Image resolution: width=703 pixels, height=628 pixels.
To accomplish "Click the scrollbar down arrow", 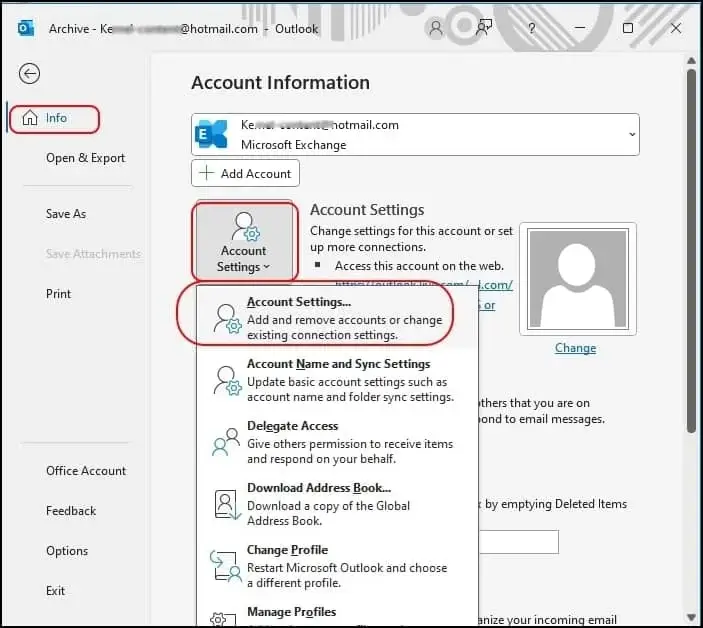I will (691, 617).
